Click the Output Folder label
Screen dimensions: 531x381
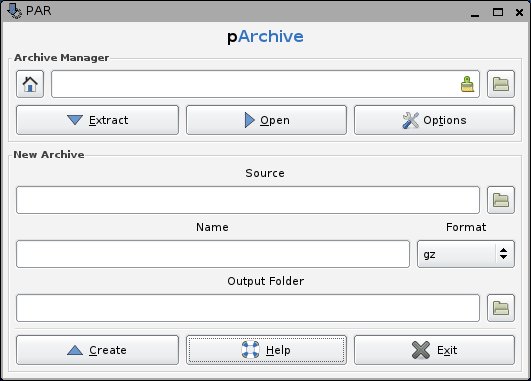click(x=266, y=281)
